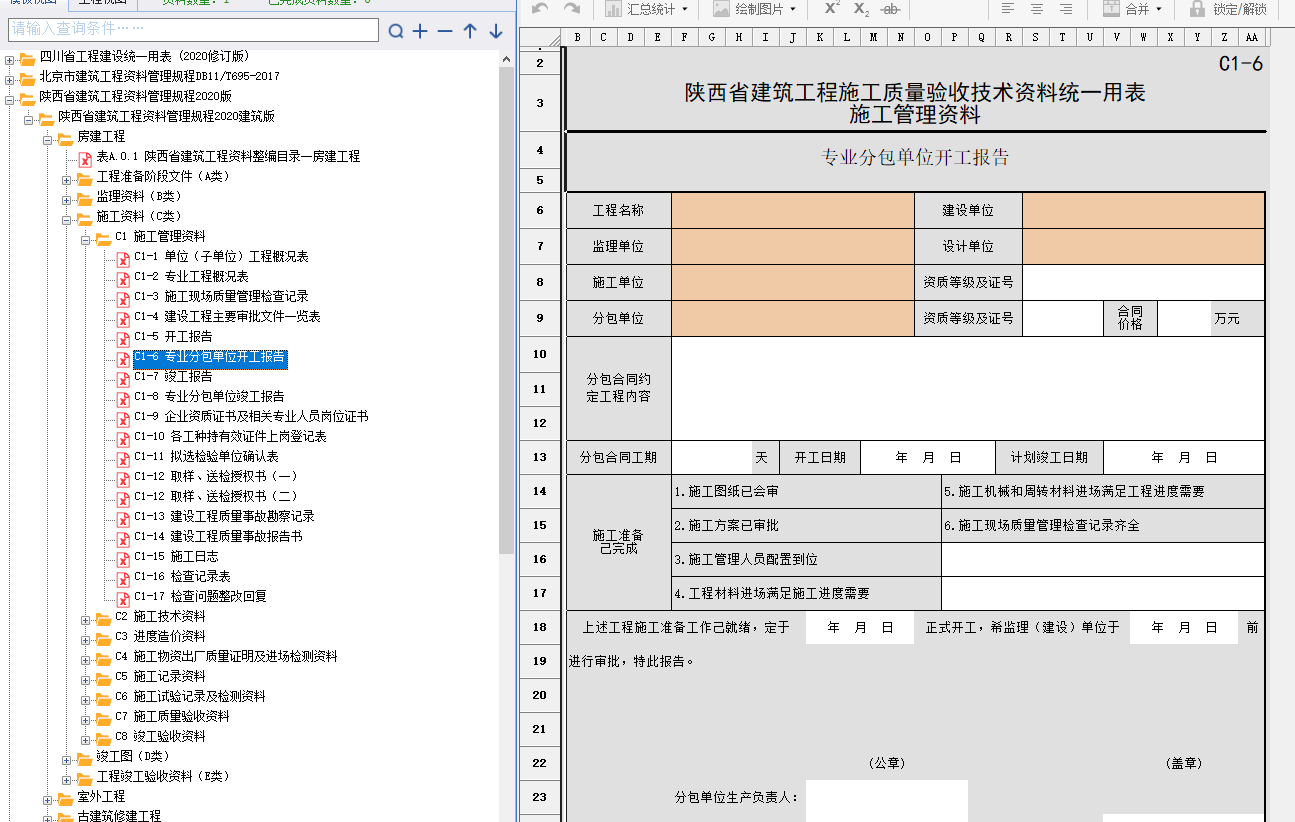Open C1-5 开工报告 in the tree
Screen dimensions: 1295x822
point(173,337)
